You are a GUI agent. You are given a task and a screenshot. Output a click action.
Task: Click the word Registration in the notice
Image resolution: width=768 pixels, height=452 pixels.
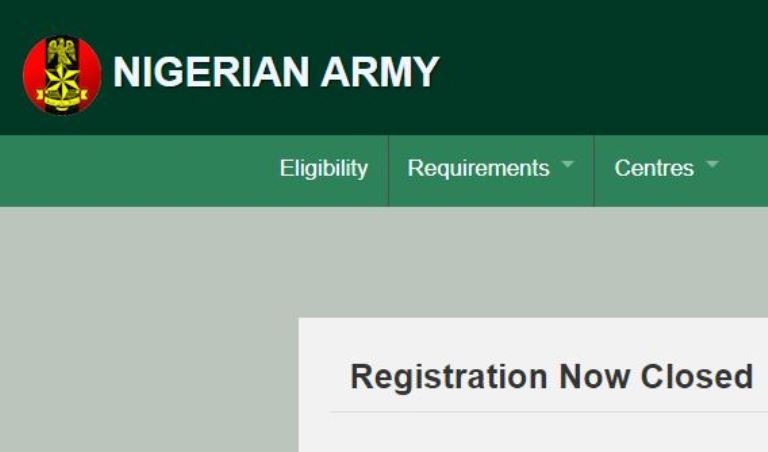(x=449, y=378)
